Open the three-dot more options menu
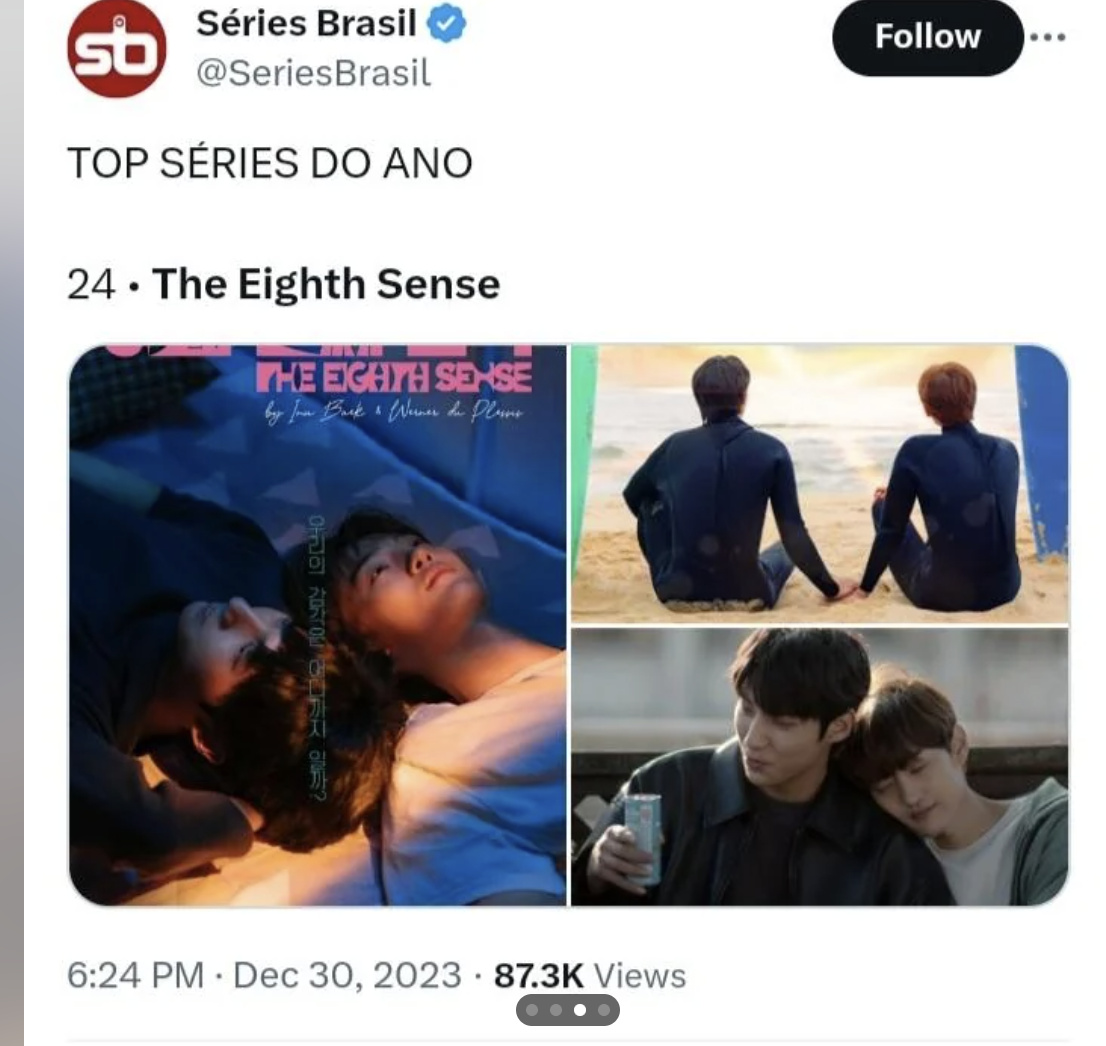Image resolution: width=1106 pixels, height=1046 pixels. [x=1047, y=37]
